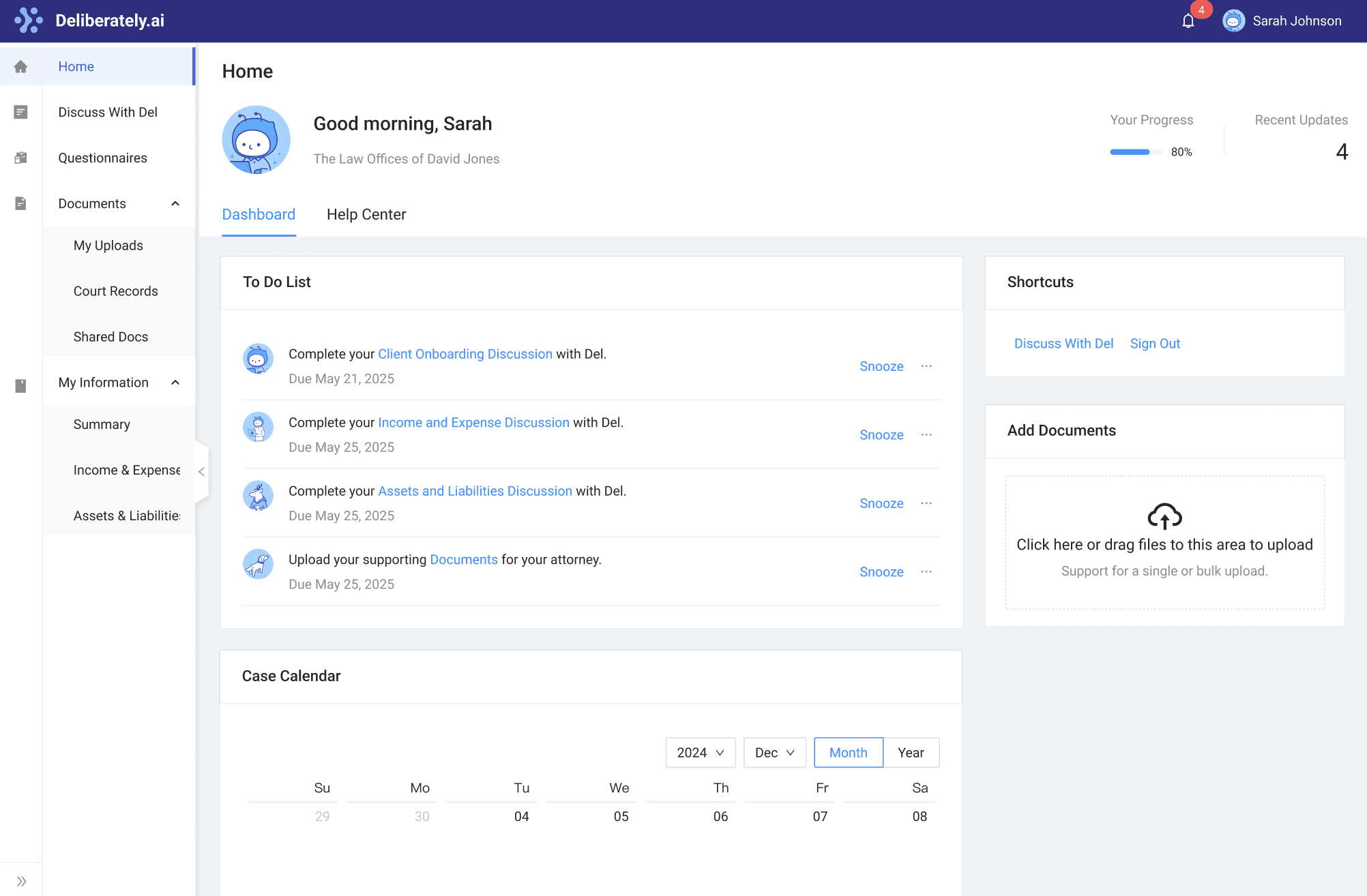
Task: Open the notifications bell
Action: (1188, 21)
